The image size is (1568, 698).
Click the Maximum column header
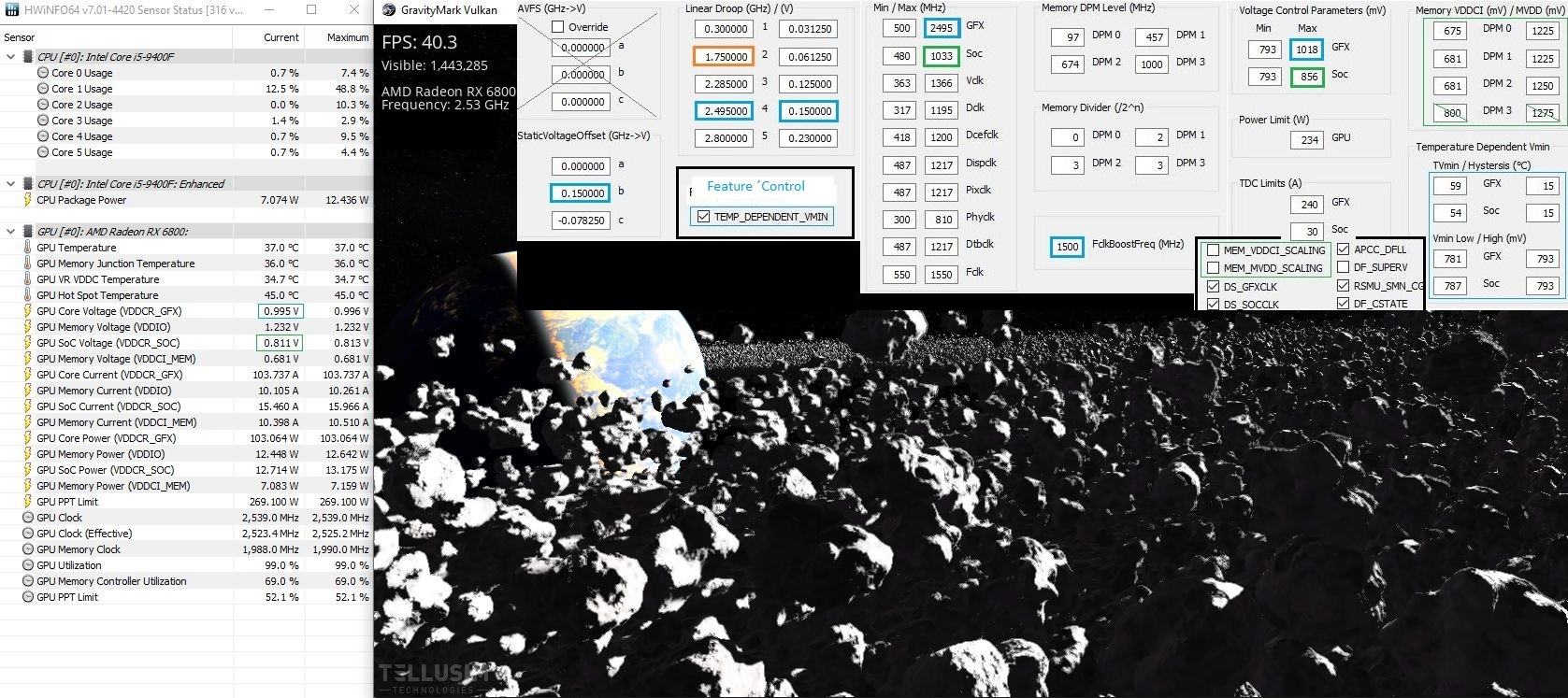tap(338, 37)
